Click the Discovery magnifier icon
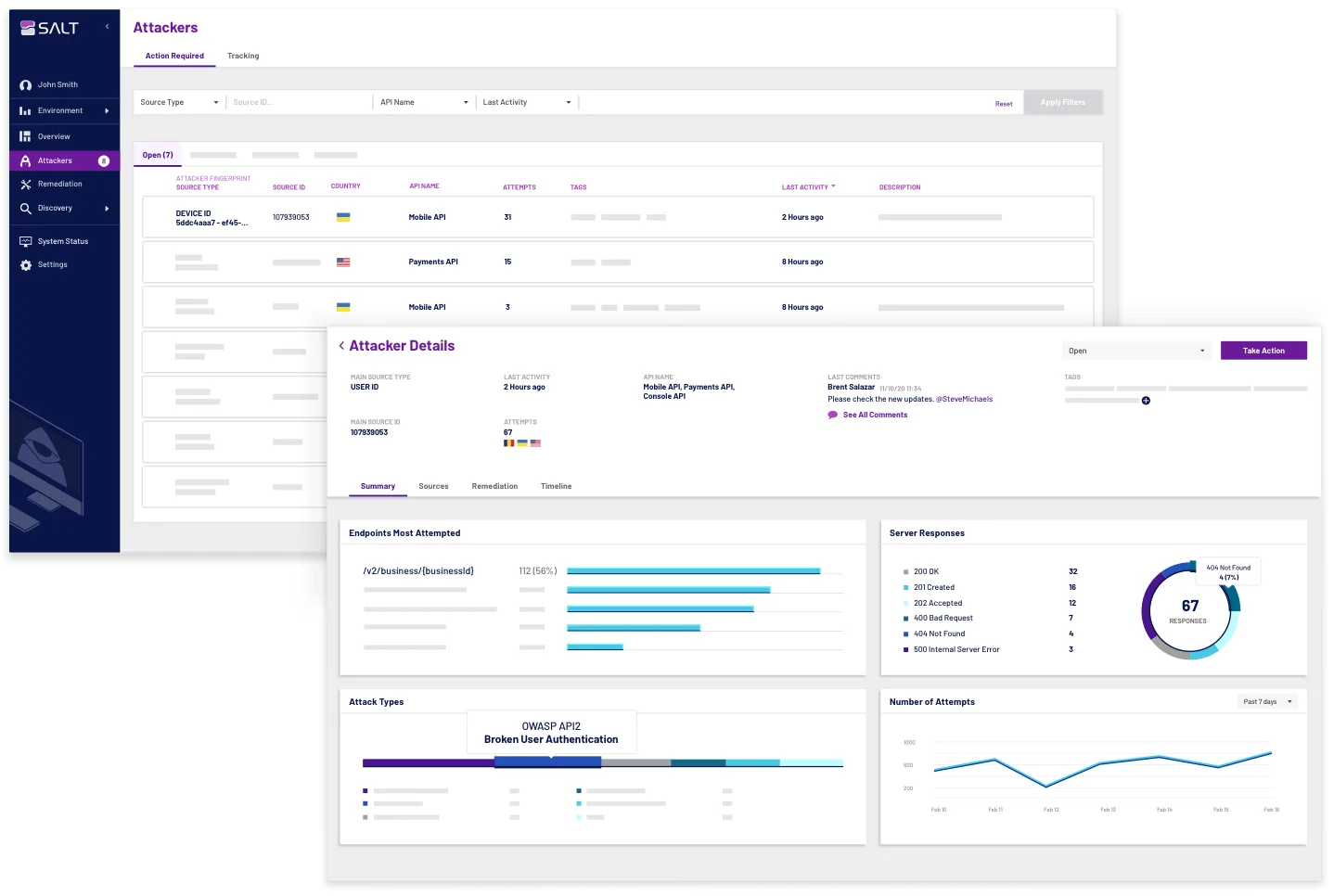 tap(25, 208)
